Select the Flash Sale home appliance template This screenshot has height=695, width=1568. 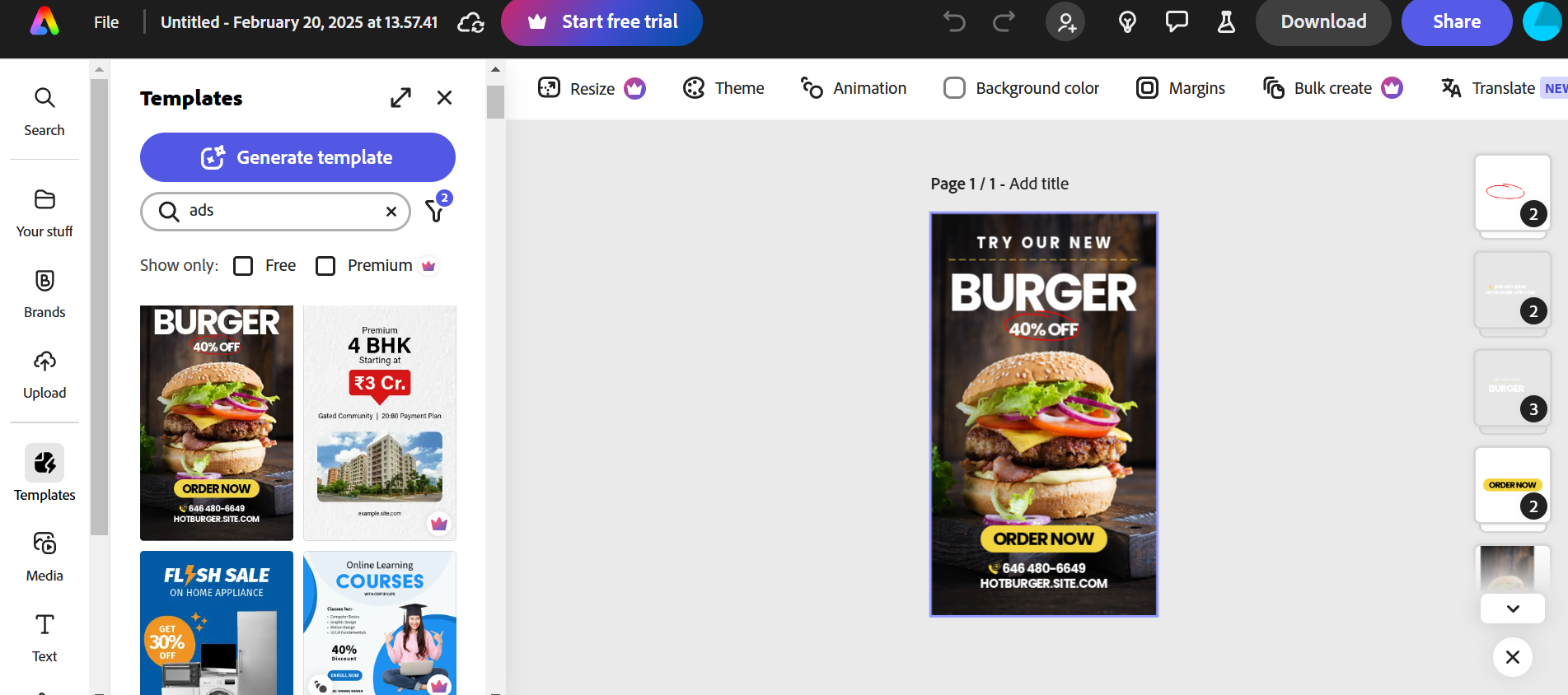point(217,623)
